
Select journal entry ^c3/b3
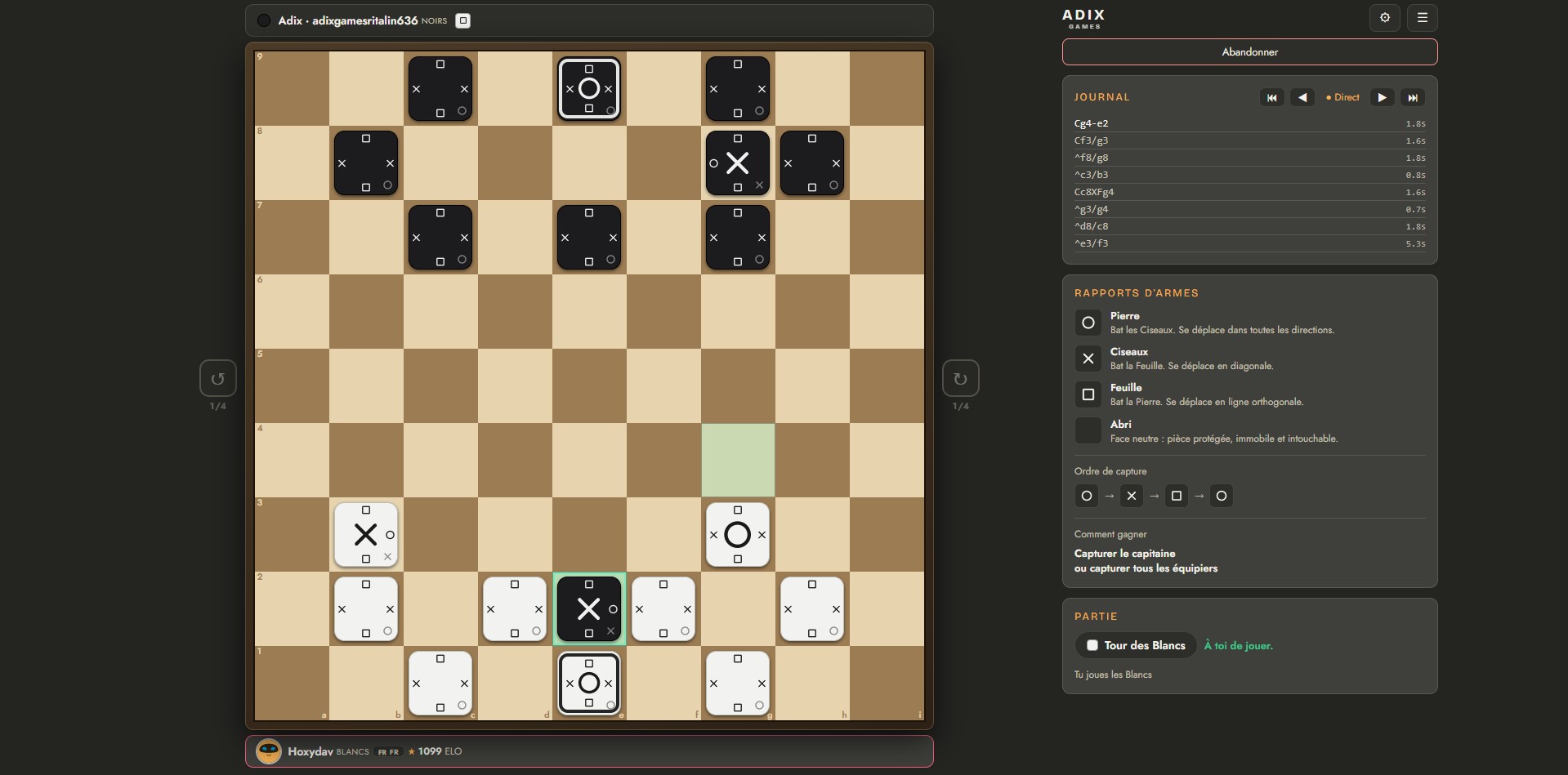click(x=1249, y=175)
